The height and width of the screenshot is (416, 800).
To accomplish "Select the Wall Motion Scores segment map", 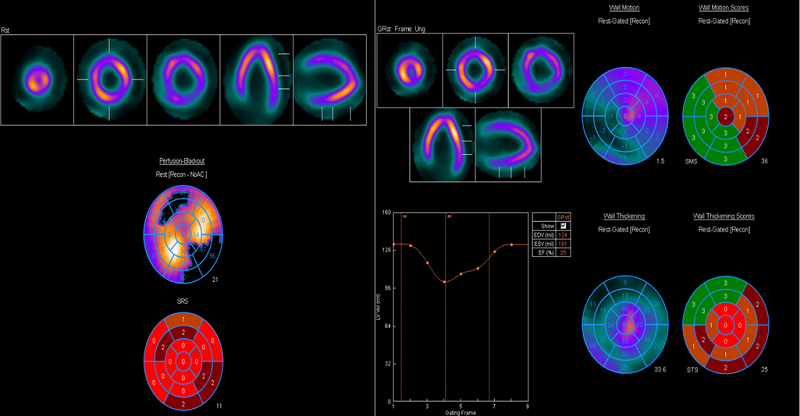I will coord(725,115).
